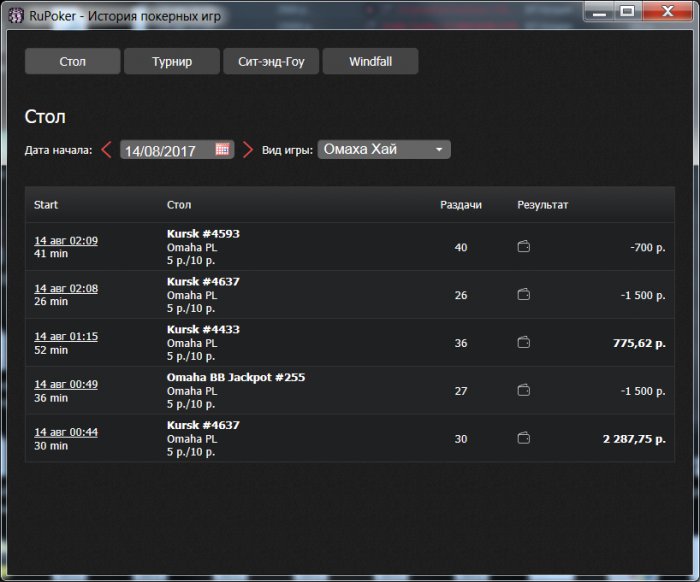Click wallet icon in the 30 min session row

click(x=524, y=438)
